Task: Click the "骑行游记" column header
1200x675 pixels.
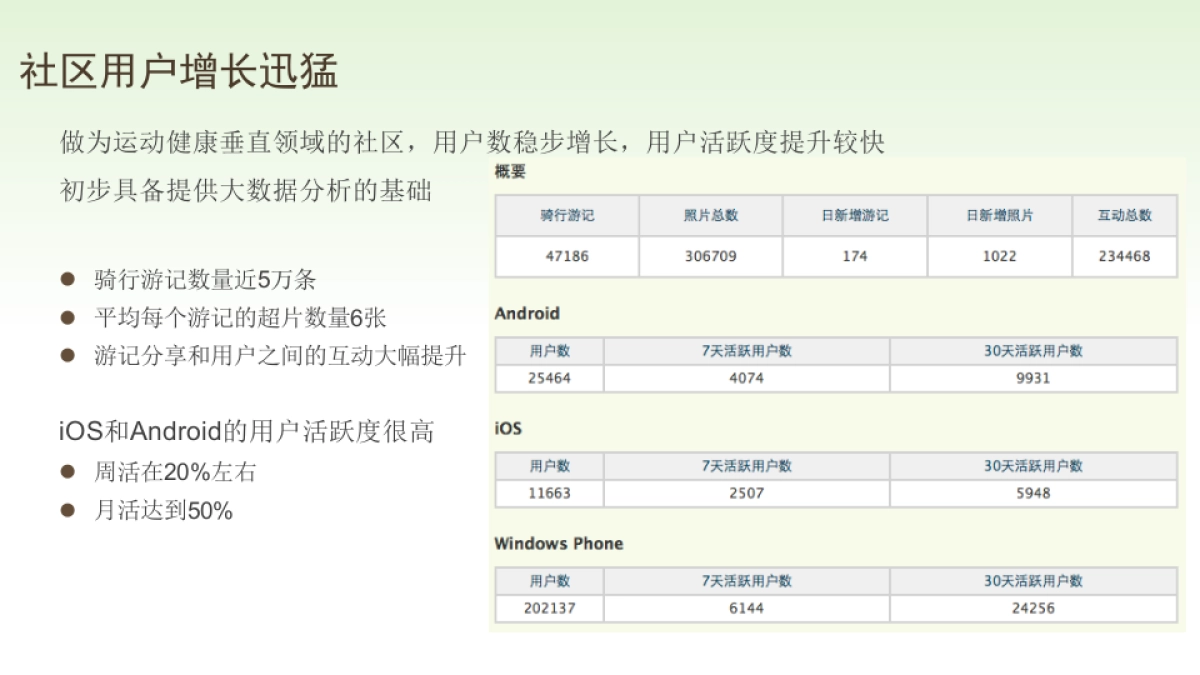Action: click(567, 216)
